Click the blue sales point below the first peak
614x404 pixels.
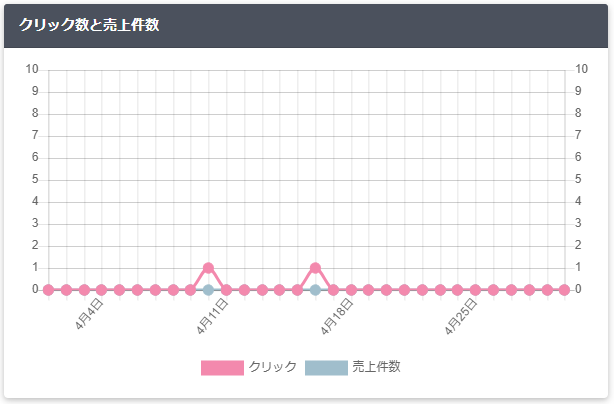tap(208, 290)
